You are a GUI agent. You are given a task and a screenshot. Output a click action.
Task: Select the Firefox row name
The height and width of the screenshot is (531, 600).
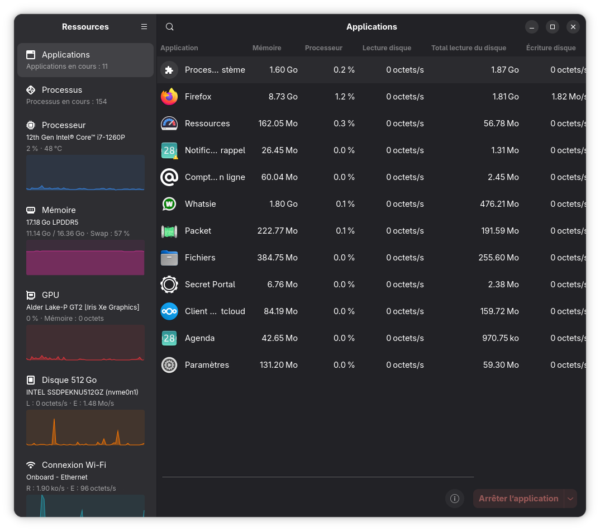tap(198, 96)
